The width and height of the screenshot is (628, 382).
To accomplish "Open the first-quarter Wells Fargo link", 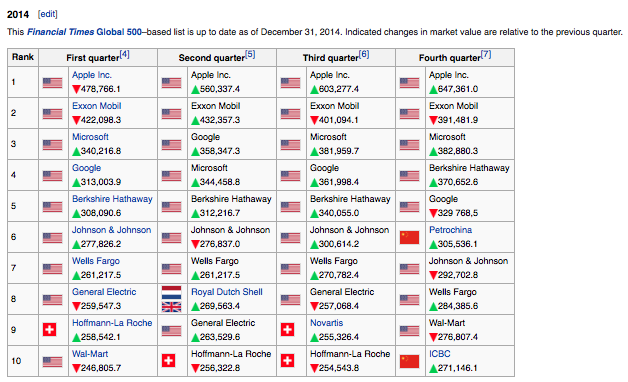I will coord(96,261).
